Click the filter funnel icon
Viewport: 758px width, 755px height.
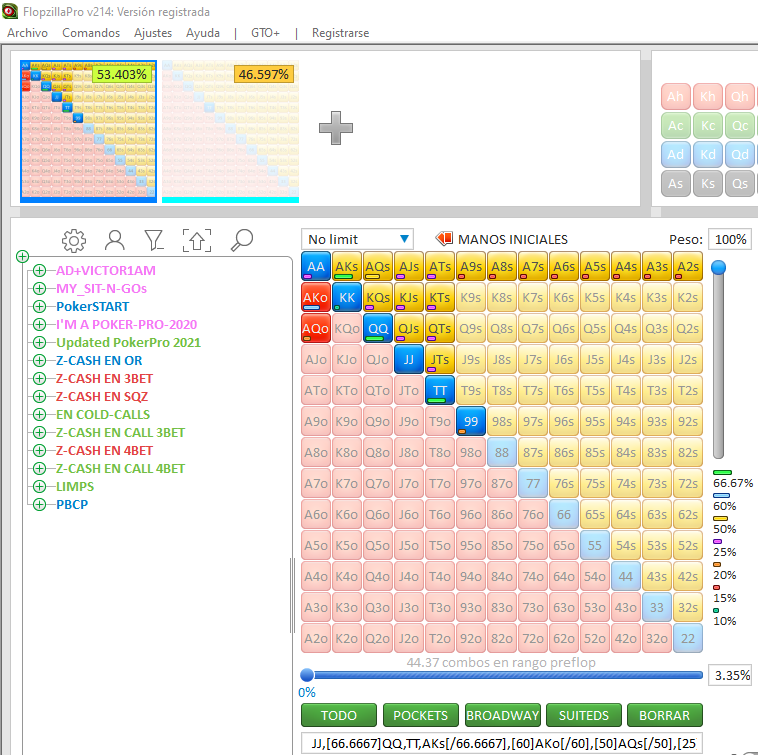[x=154, y=240]
